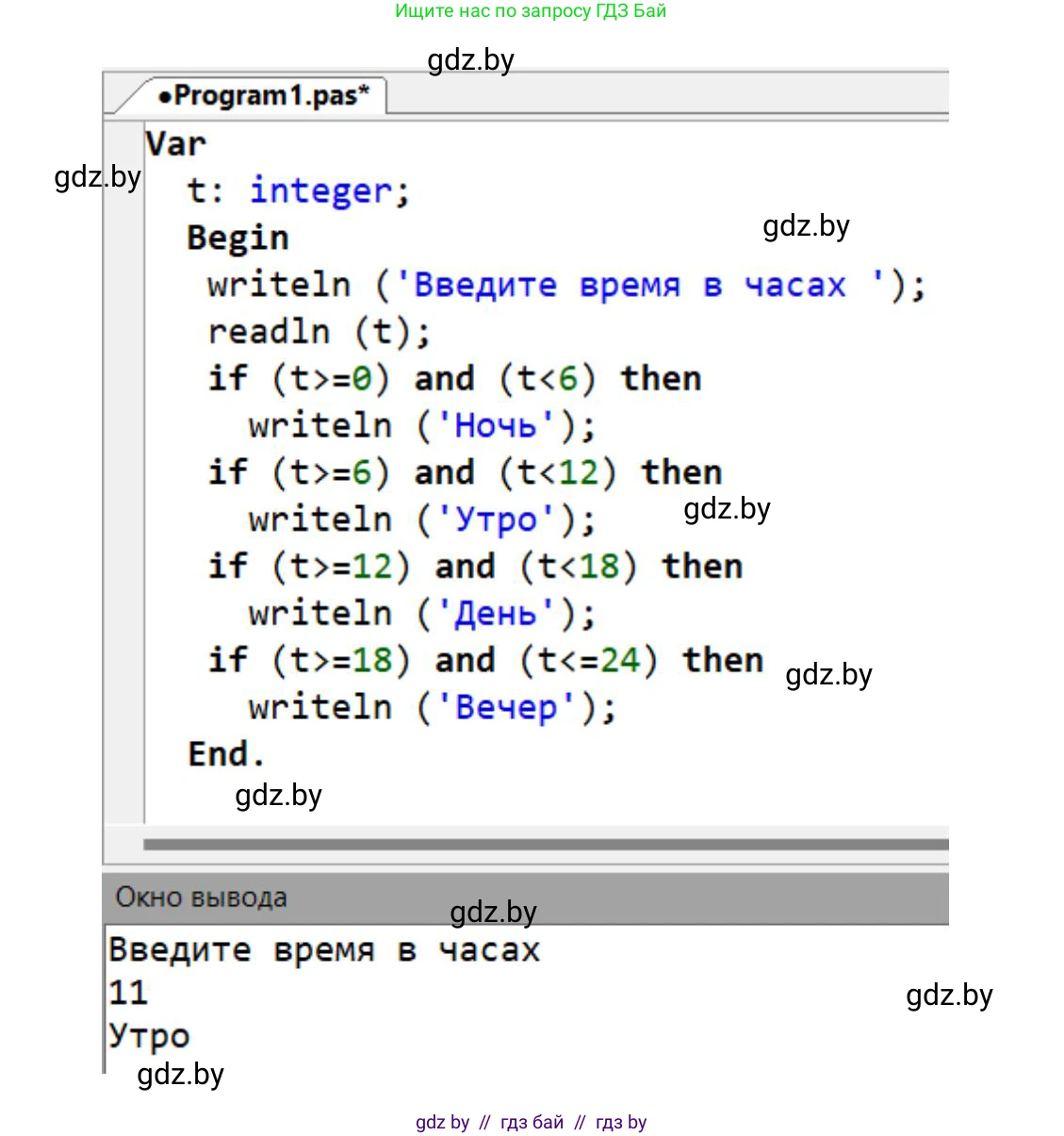Click the condition line with t<=24
The image size is (1064, 1136).
pos(485,660)
